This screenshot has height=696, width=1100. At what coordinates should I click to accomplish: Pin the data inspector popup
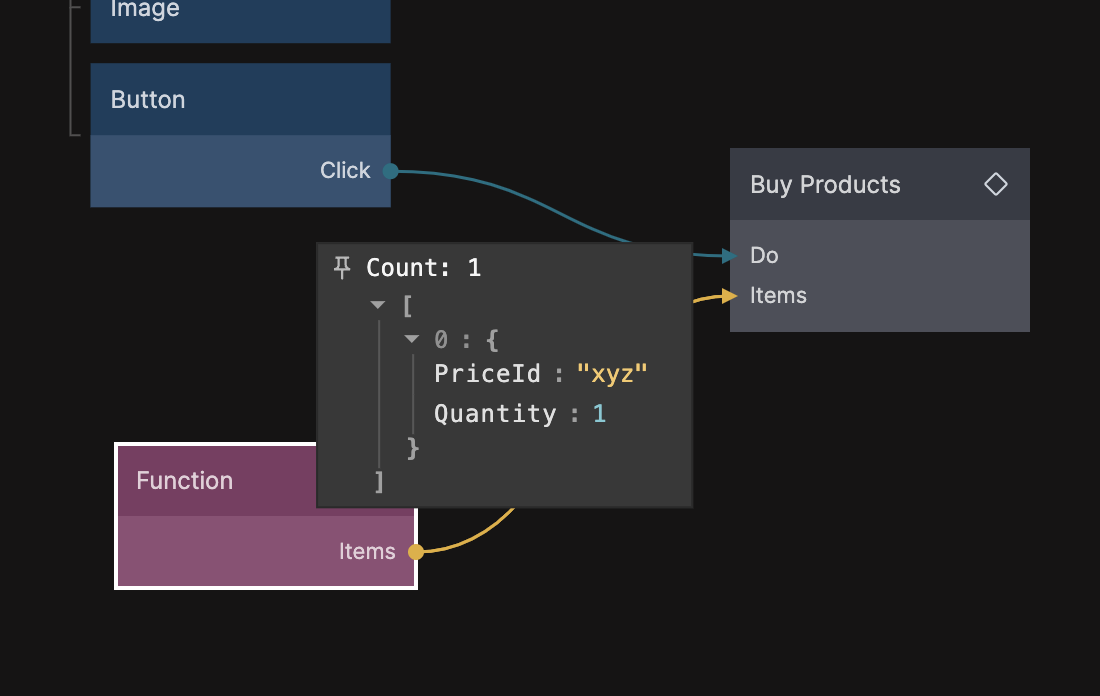(x=342, y=267)
